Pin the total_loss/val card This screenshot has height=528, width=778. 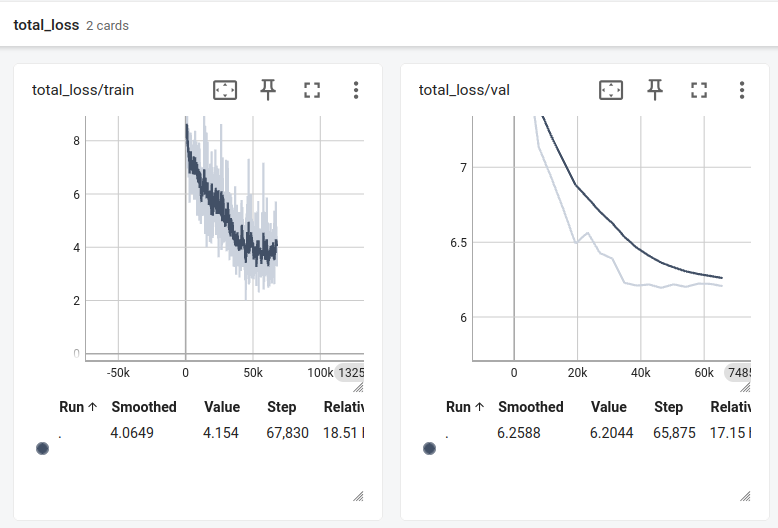[654, 90]
